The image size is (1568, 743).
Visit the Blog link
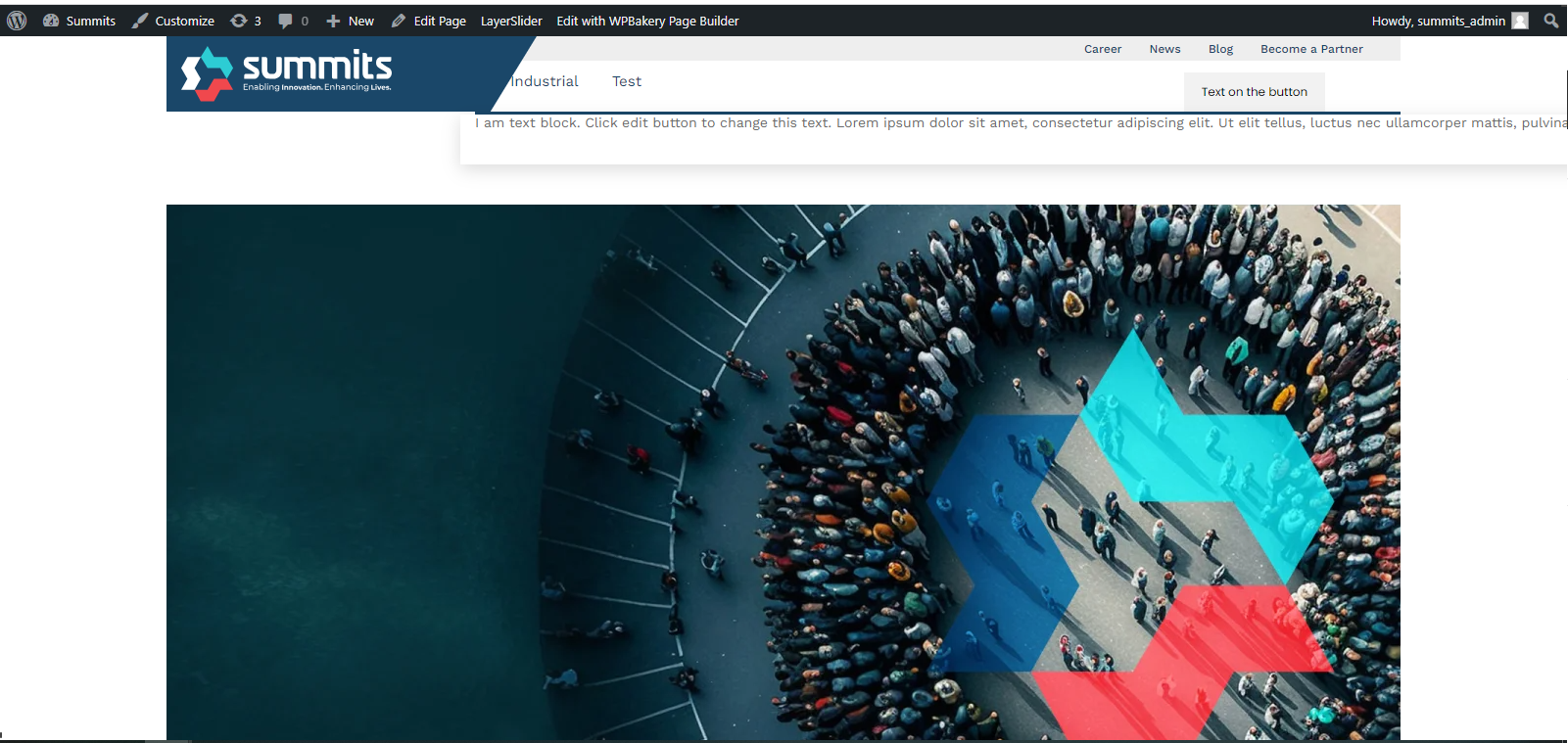[1220, 49]
